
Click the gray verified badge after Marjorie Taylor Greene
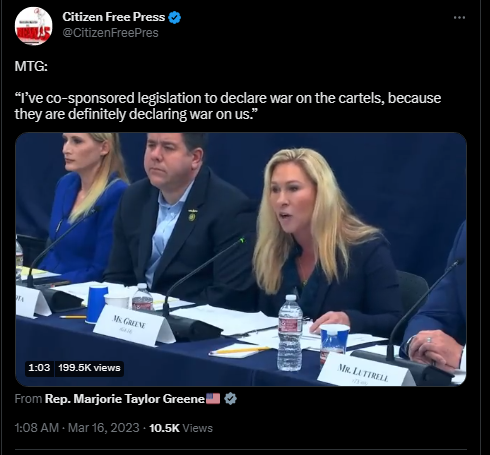tap(230, 399)
